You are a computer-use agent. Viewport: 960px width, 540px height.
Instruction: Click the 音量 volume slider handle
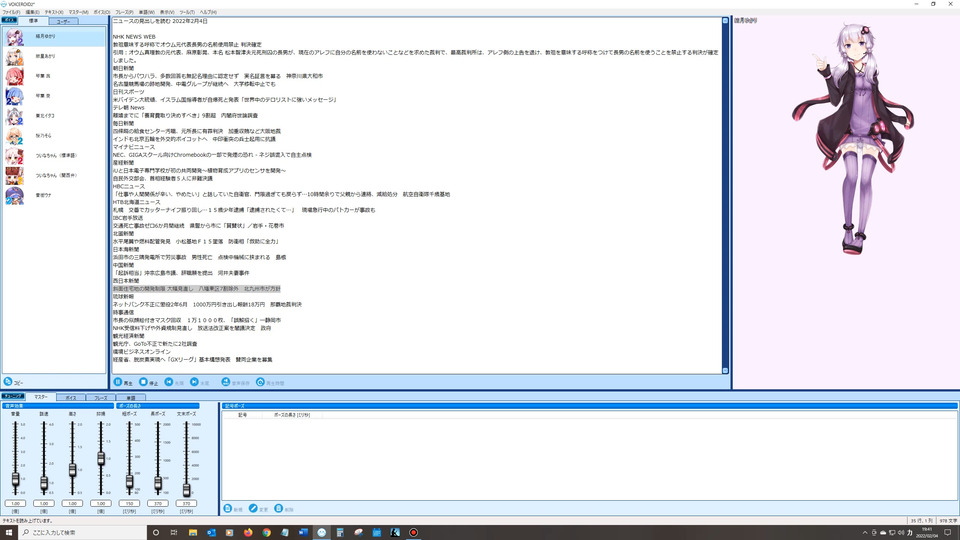click(x=15, y=479)
